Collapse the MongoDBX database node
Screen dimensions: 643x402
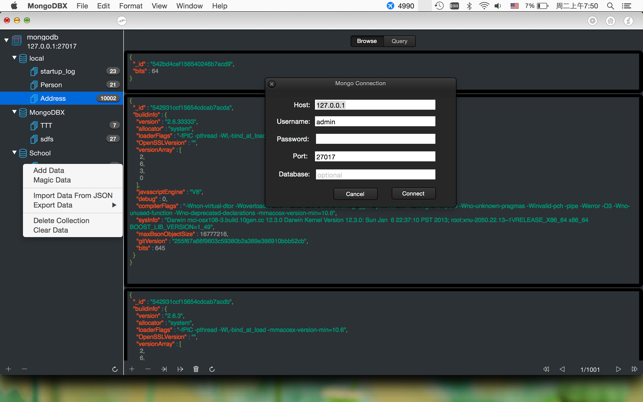(x=14, y=112)
